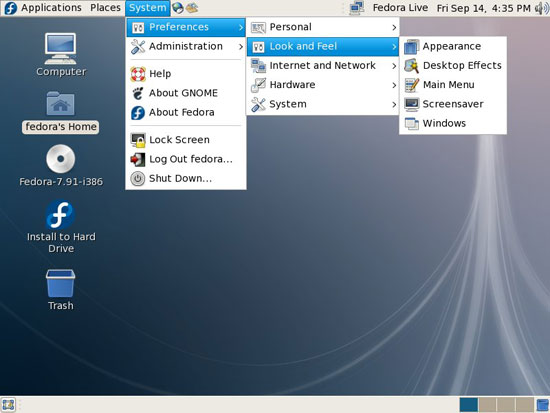Image resolution: width=550 pixels, height=413 pixels.
Task: Click the network status tray icon
Action: 357,8
